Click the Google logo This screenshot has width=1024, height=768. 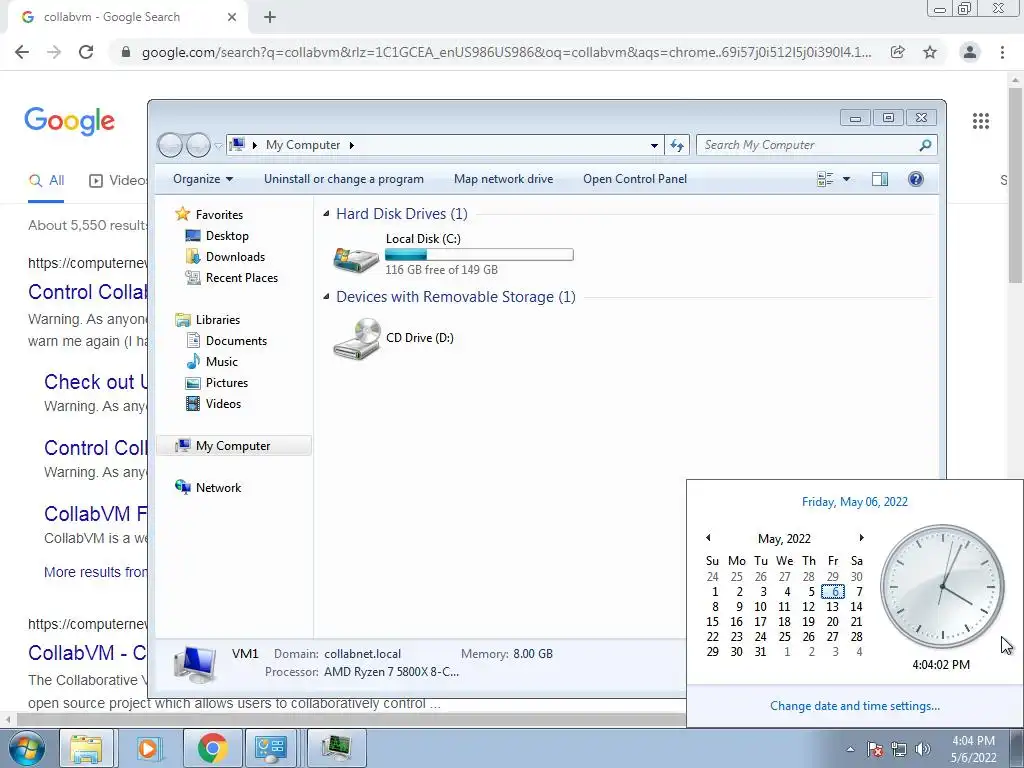point(70,121)
